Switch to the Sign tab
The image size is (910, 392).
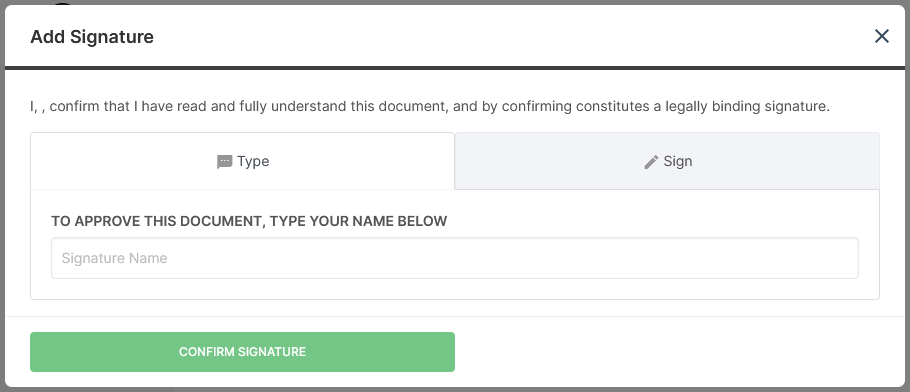667,161
